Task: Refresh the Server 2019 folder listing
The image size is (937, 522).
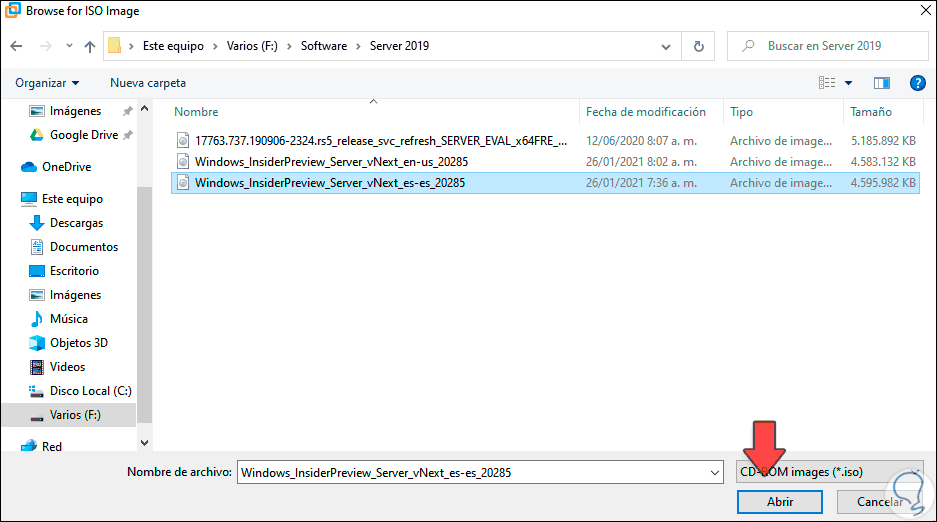Action: click(x=698, y=46)
